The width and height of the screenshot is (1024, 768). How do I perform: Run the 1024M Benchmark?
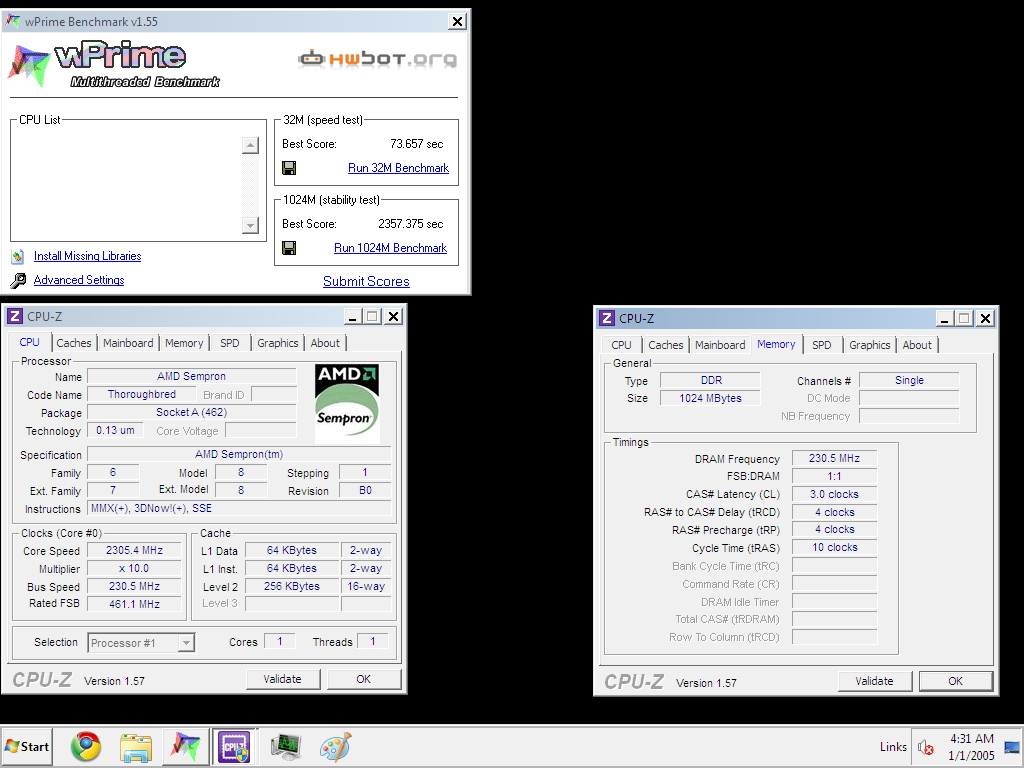point(391,248)
